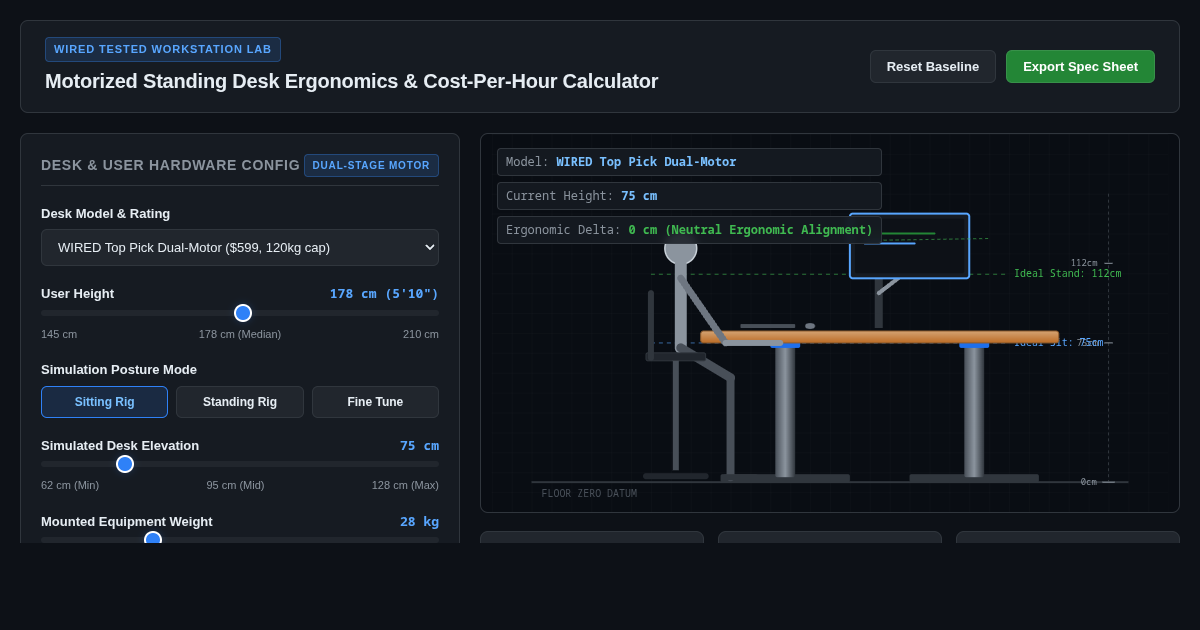Click the 178 cm (Median) label
Viewport: 1200px width, 630px height.
[x=240, y=334]
